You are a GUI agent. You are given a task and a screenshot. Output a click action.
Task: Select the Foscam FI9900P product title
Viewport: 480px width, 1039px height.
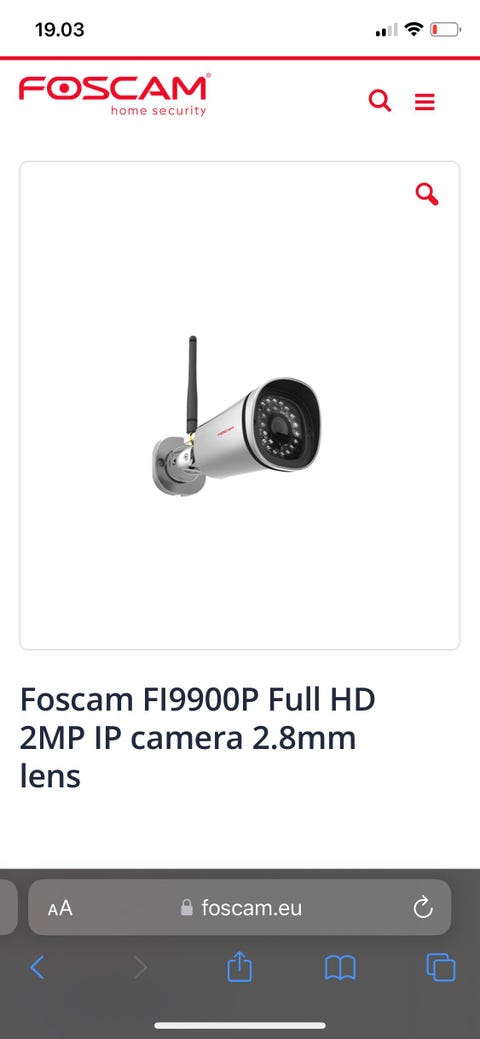click(x=198, y=737)
